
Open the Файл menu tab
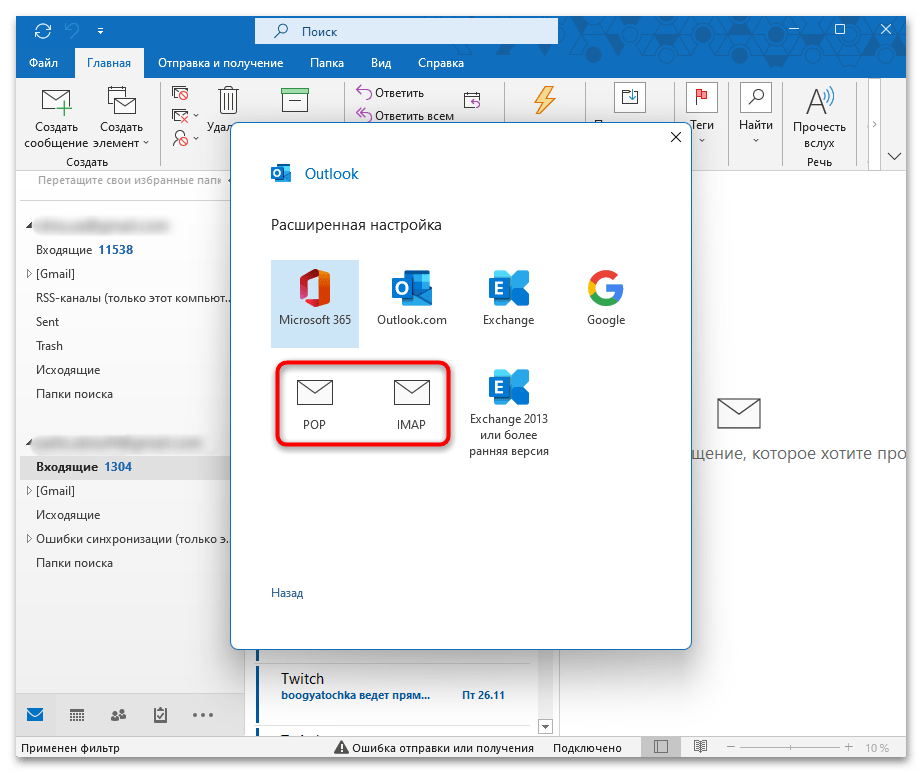click(x=43, y=63)
